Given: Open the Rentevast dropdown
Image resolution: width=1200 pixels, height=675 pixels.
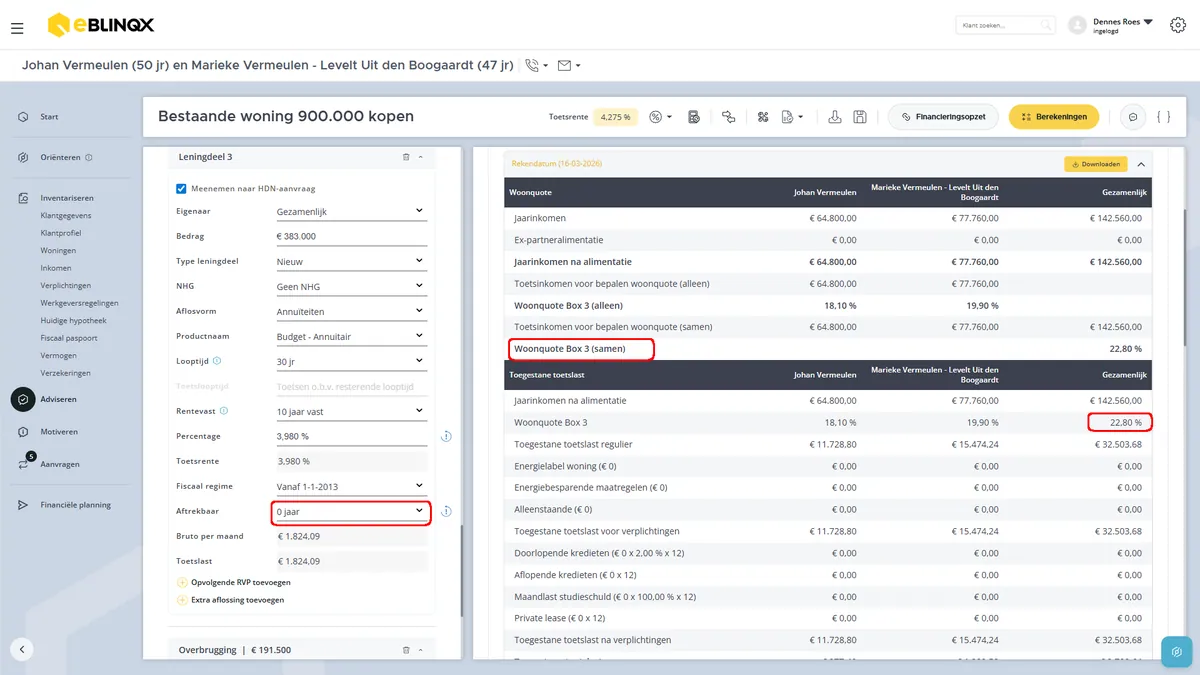Looking at the screenshot, I should tap(350, 411).
